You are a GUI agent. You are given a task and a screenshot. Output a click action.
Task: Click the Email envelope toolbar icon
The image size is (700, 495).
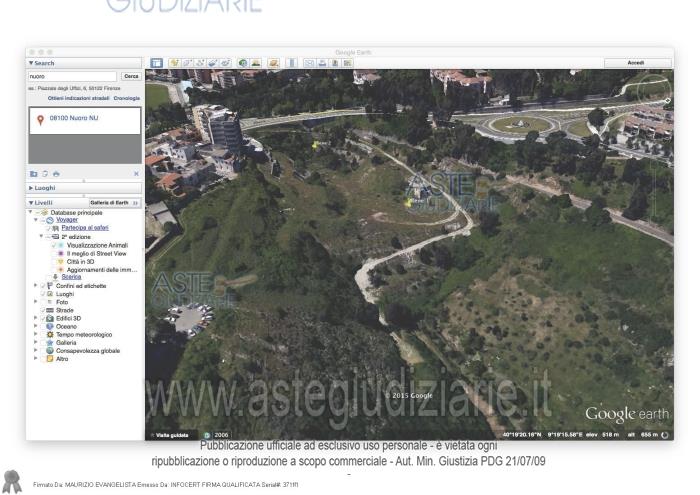309,63
